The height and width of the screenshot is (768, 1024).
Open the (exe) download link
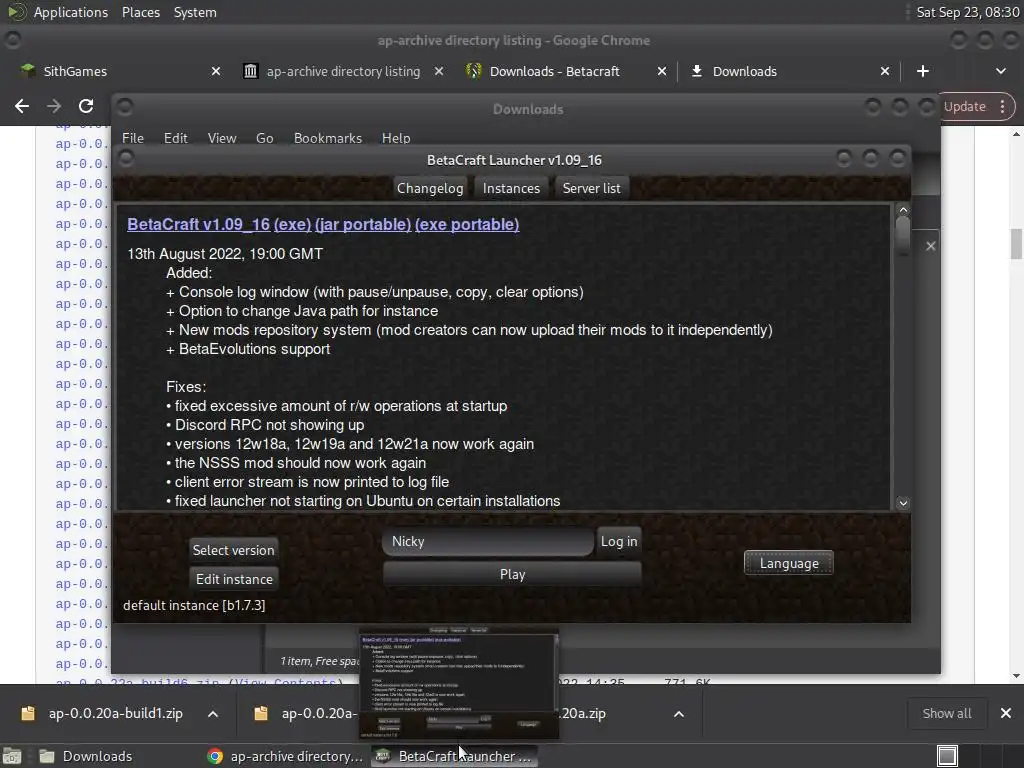click(293, 224)
